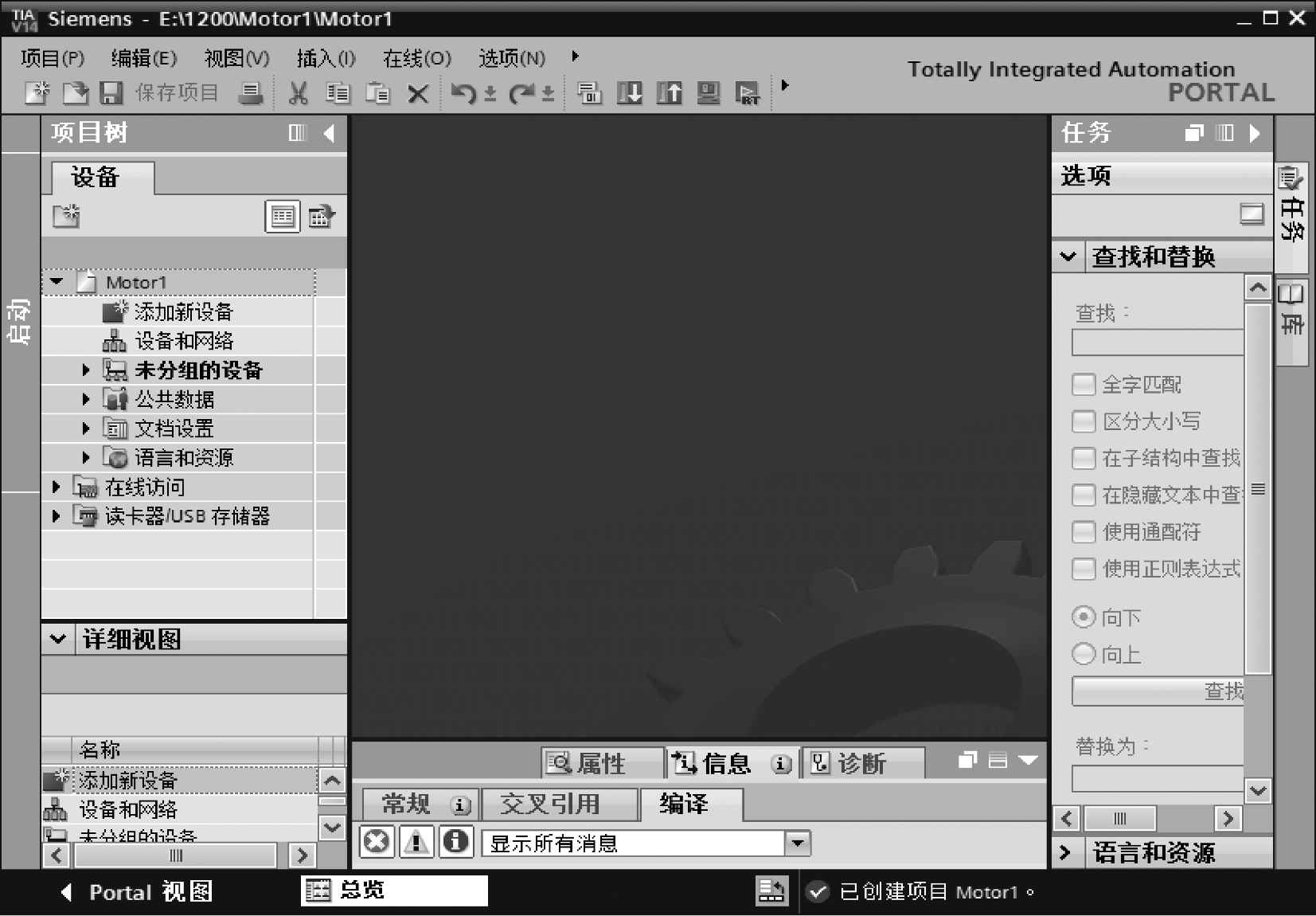
Task: Toggle the warning messages filter icon
Action: [x=416, y=841]
